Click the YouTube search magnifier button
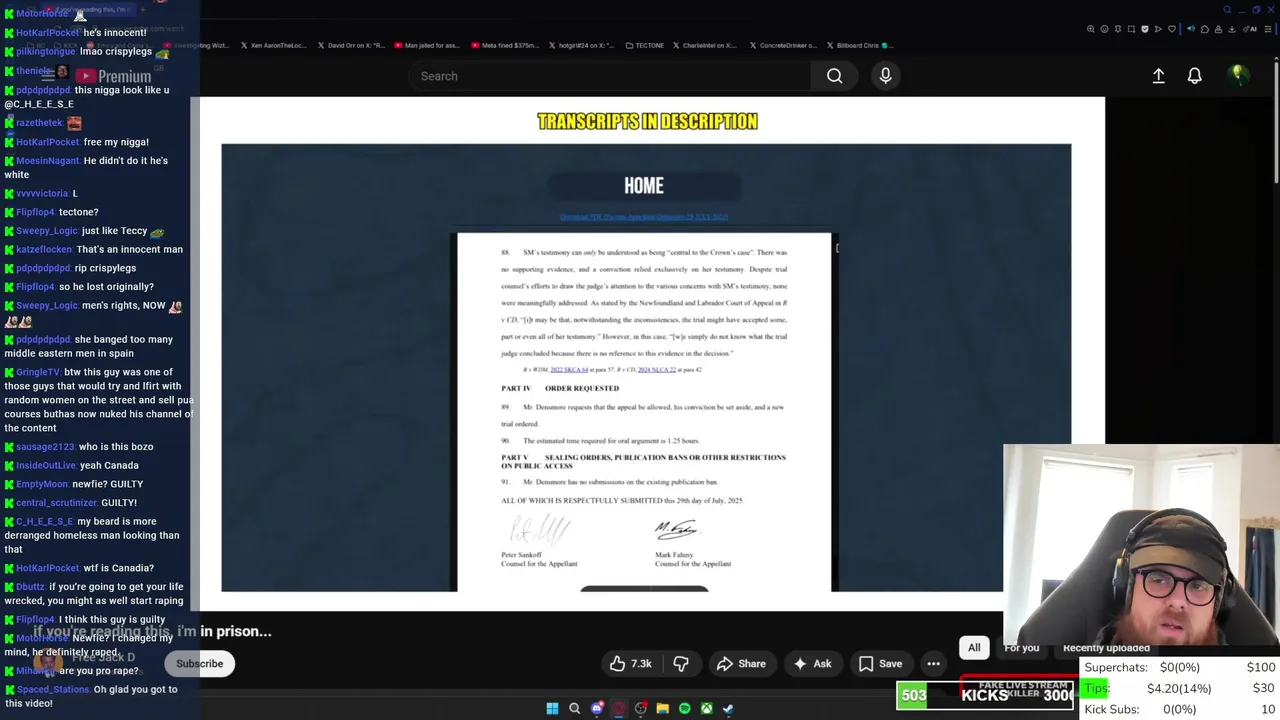The image size is (1280, 720). (834, 76)
